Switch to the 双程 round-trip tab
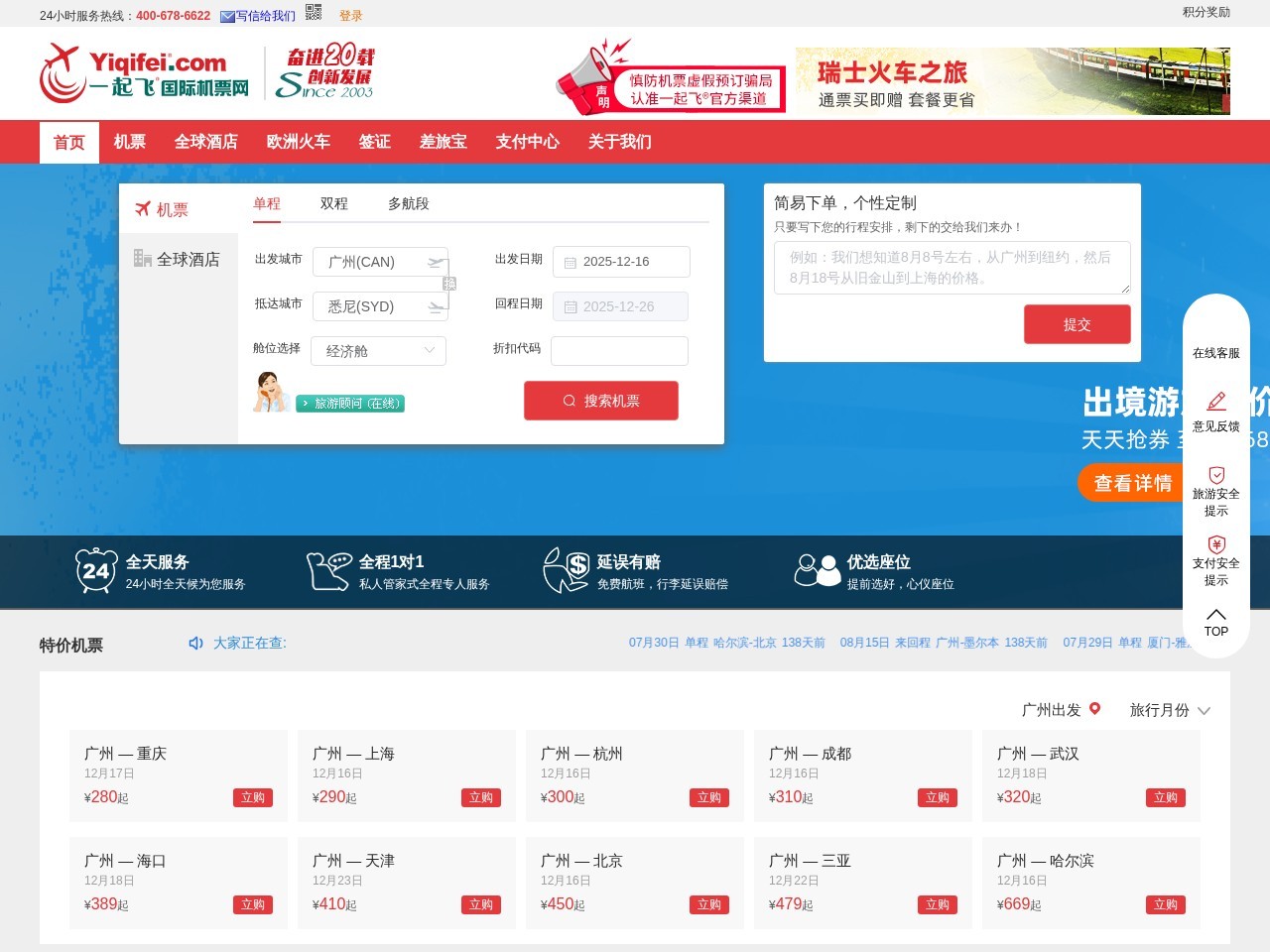 tap(332, 203)
